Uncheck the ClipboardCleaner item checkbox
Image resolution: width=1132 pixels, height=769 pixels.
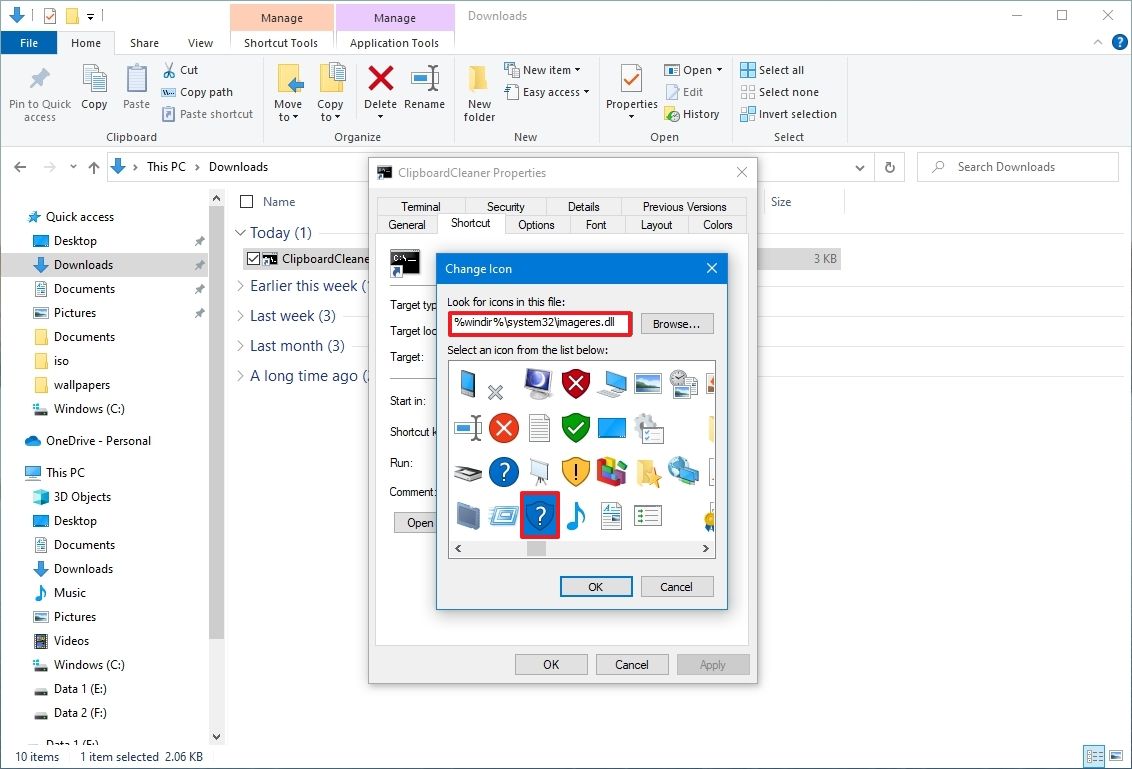[x=253, y=258]
